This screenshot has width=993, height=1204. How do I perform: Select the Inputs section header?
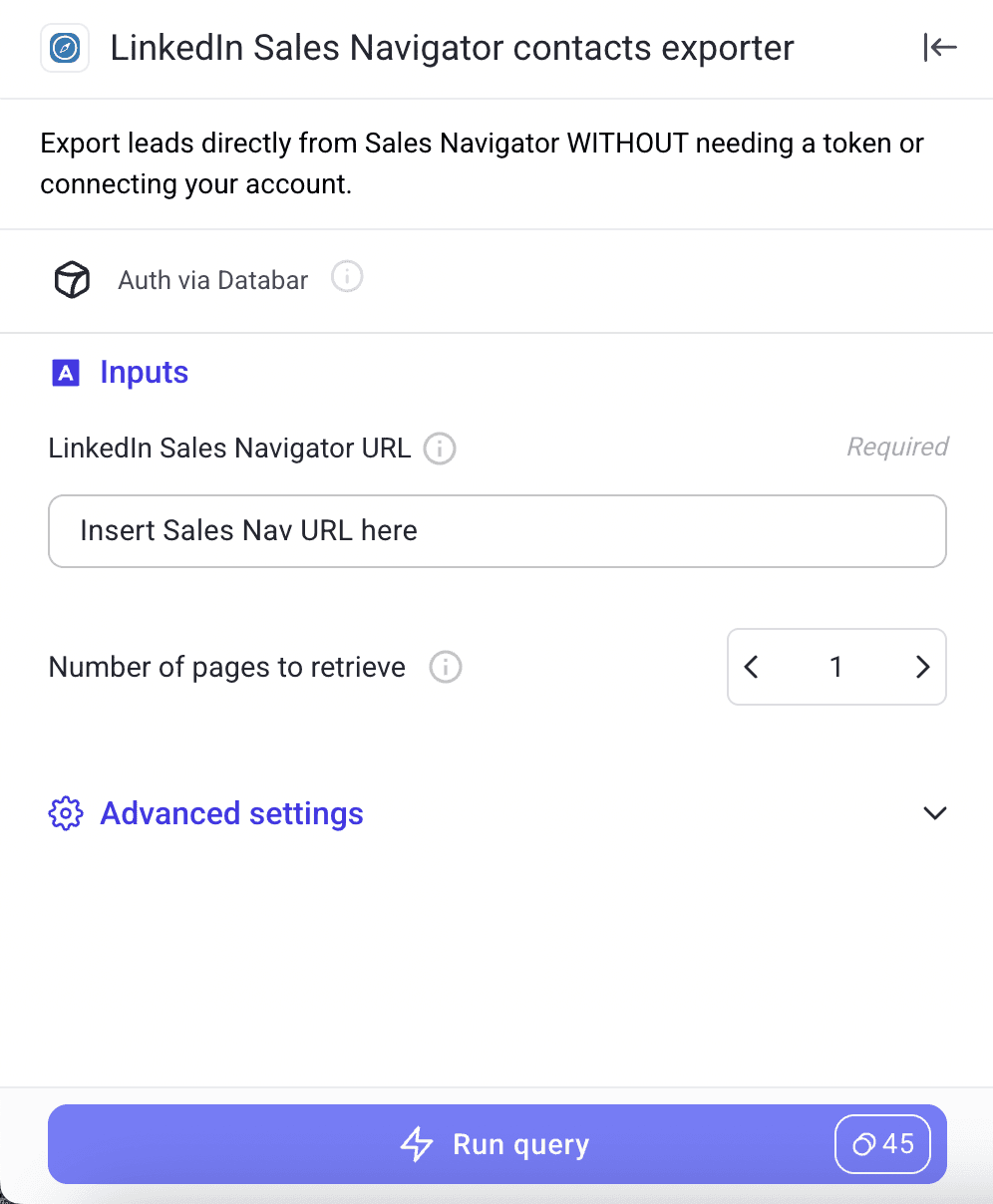[x=144, y=372]
